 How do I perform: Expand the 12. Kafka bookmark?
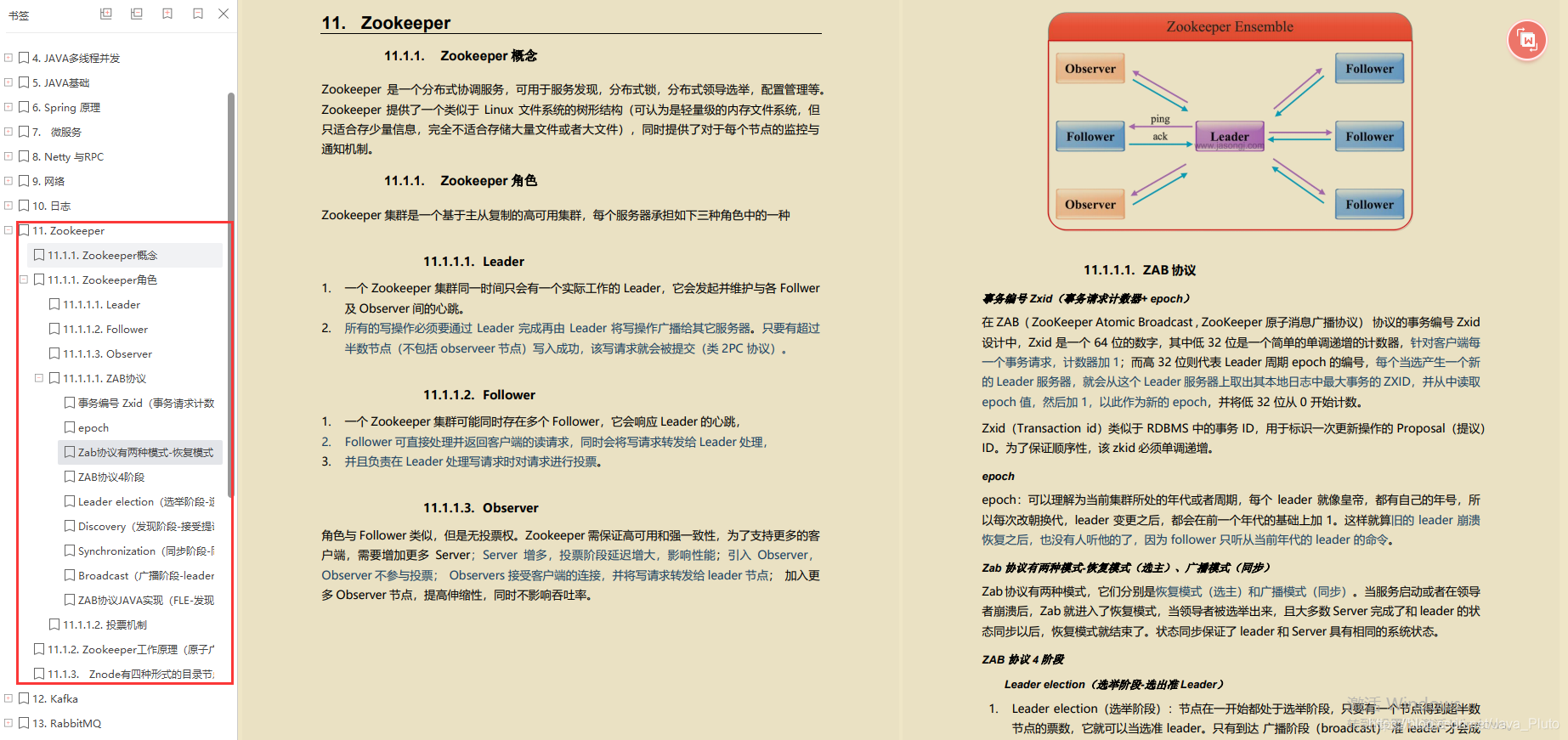pyautogui.click(x=8, y=698)
